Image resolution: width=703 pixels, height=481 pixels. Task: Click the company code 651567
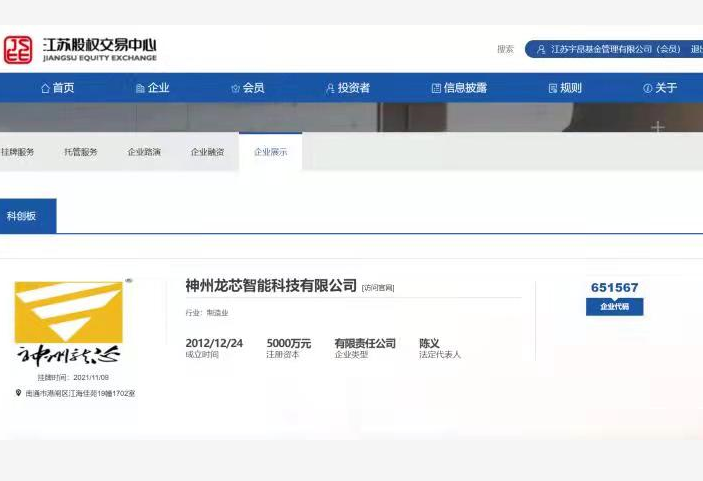coord(614,287)
